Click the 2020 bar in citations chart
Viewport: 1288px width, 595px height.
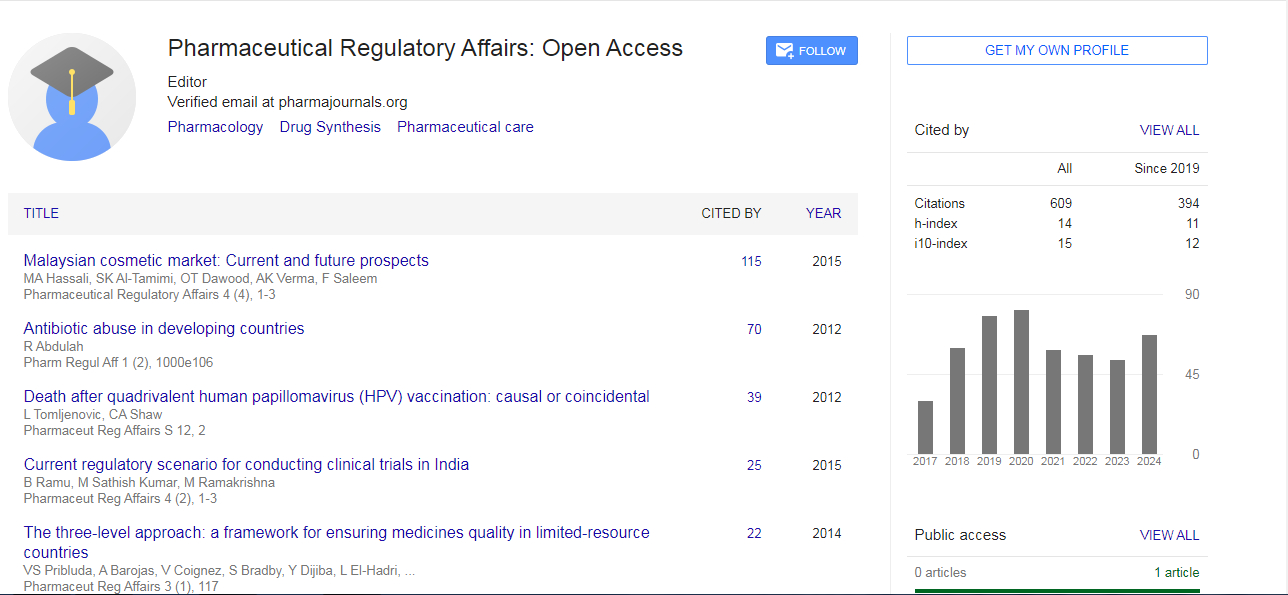click(1021, 382)
